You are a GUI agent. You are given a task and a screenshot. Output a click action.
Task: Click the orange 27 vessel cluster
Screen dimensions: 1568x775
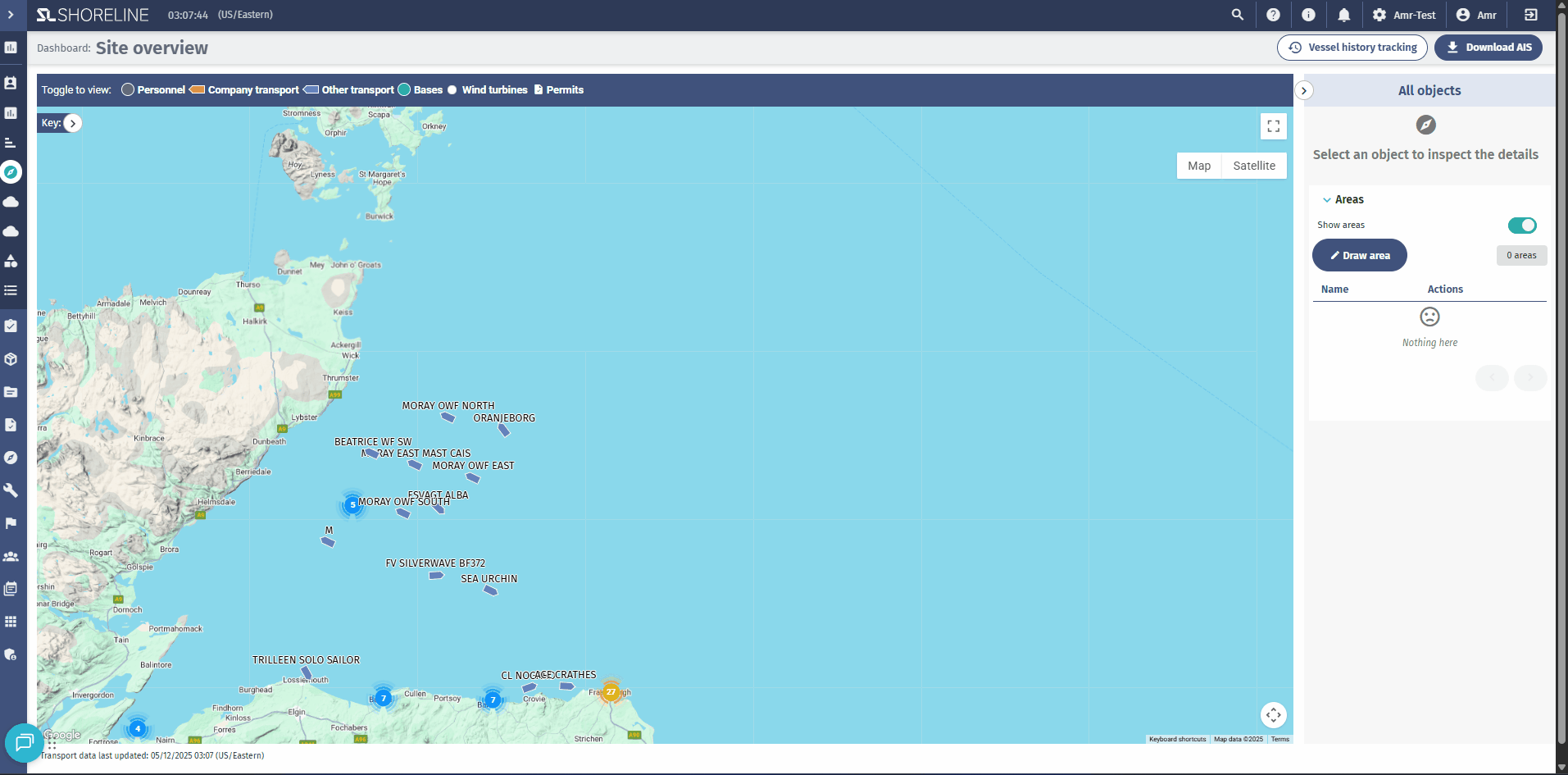click(611, 692)
